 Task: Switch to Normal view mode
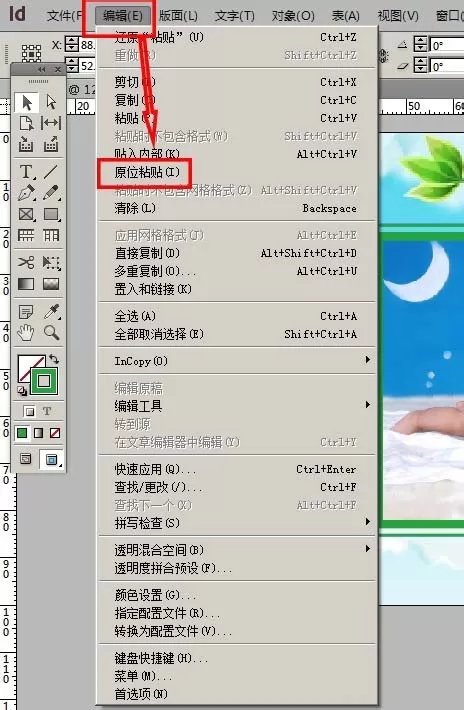click(x=26, y=459)
